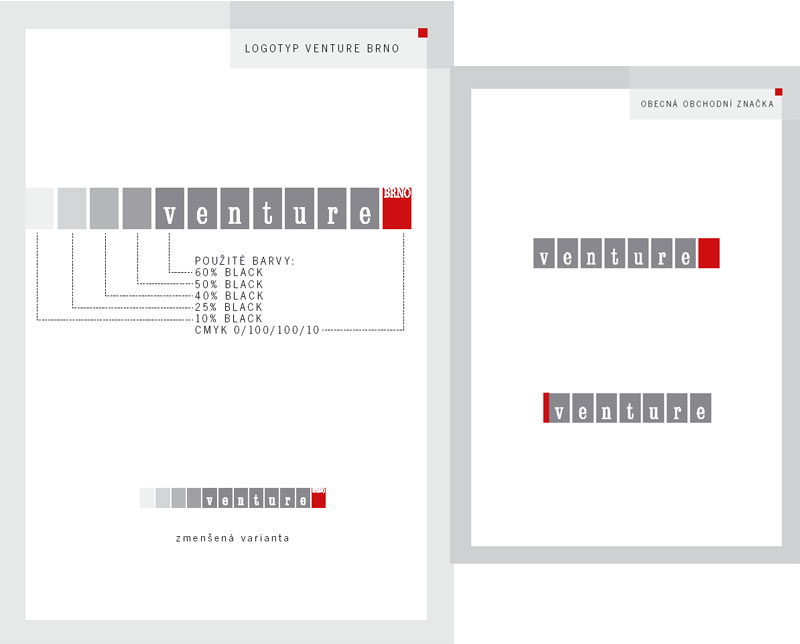Click the "zmenšená varianta" caption
This screenshot has width=800, height=644.
pyautogui.click(x=233, y=538)
